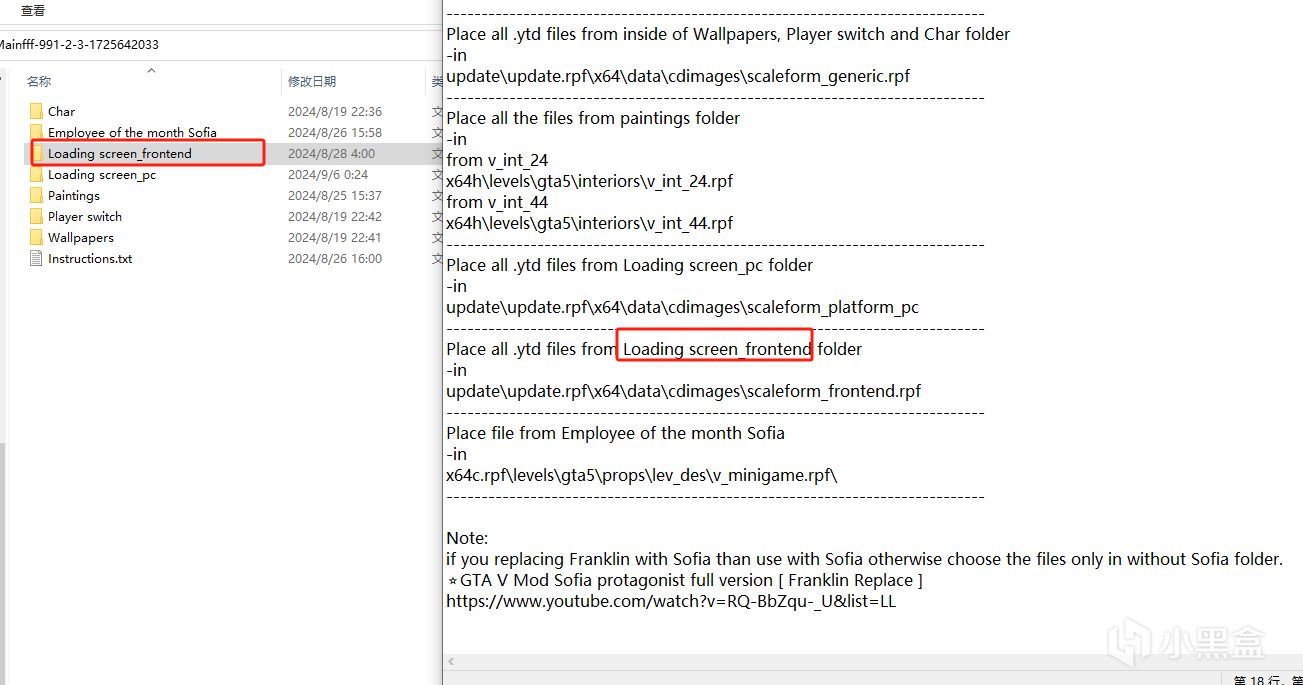Click the Loading screen_frontend folder icon

pos(36,153)
